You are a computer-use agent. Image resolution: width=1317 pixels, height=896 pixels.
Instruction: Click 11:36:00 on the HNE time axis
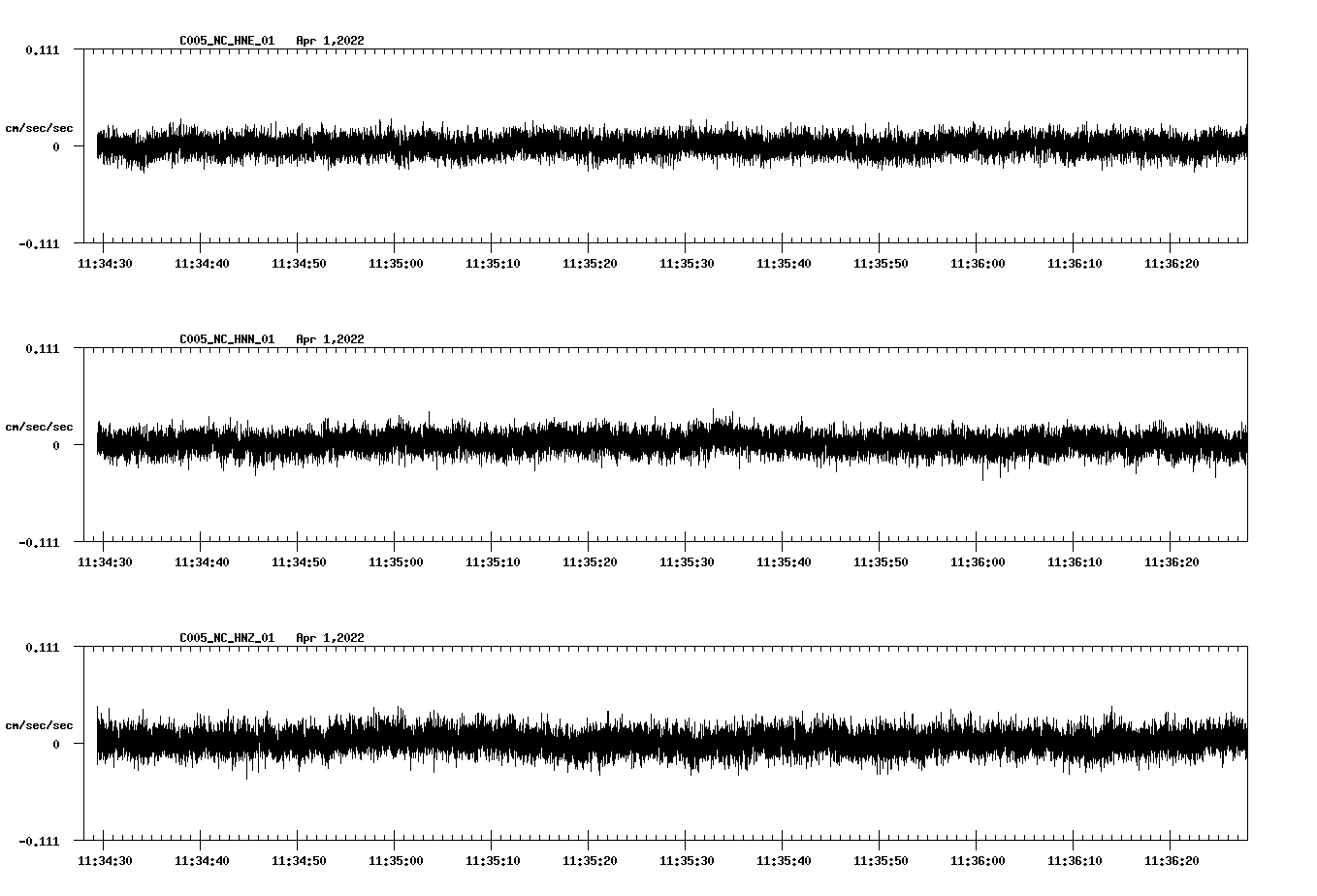(978, 264)
